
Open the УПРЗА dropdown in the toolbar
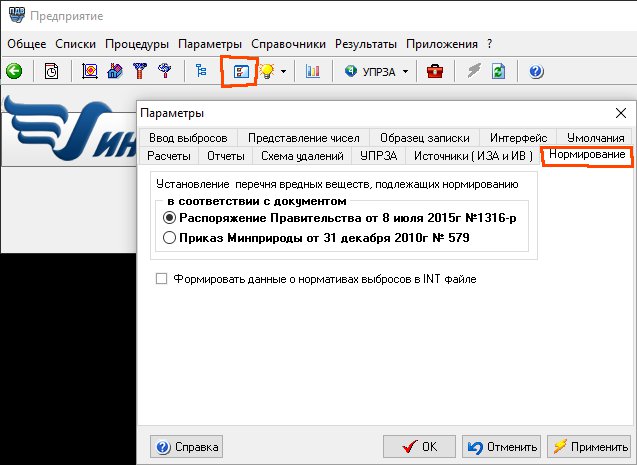404,72
